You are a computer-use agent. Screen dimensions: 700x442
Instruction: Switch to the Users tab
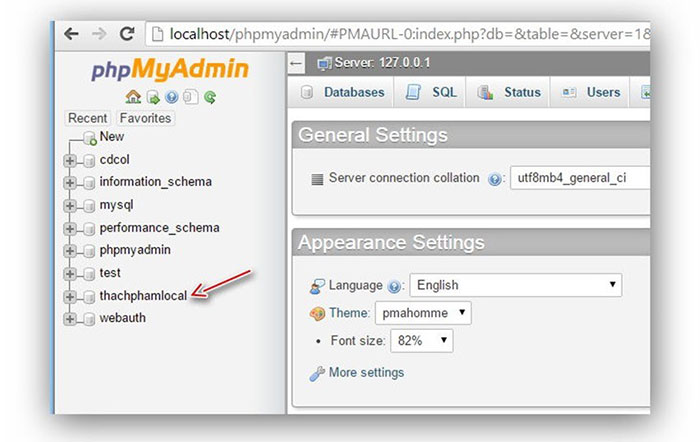click(x=590, y=92)
